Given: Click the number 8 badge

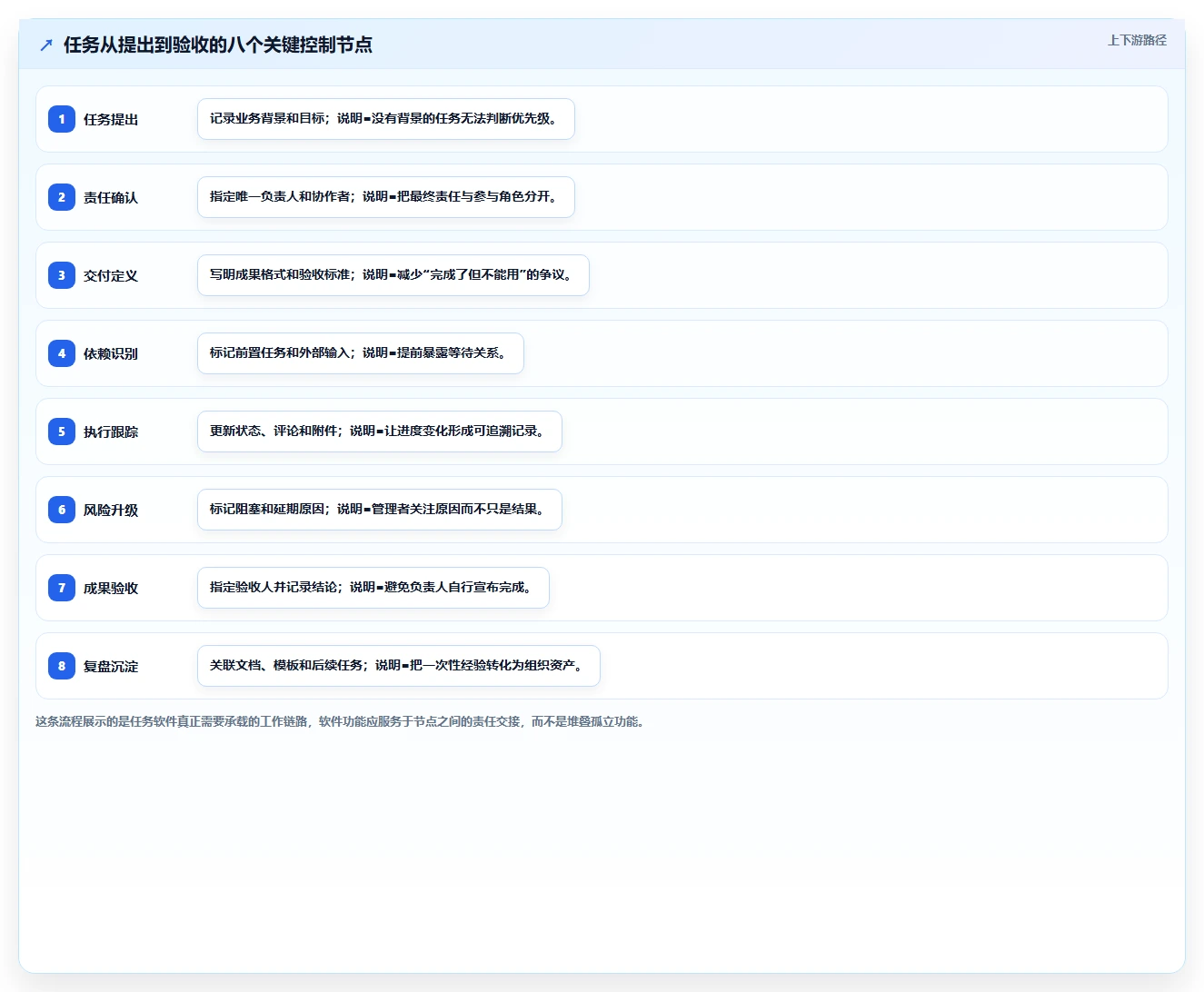Looking at the screenshot, I should tap(62, 666).
